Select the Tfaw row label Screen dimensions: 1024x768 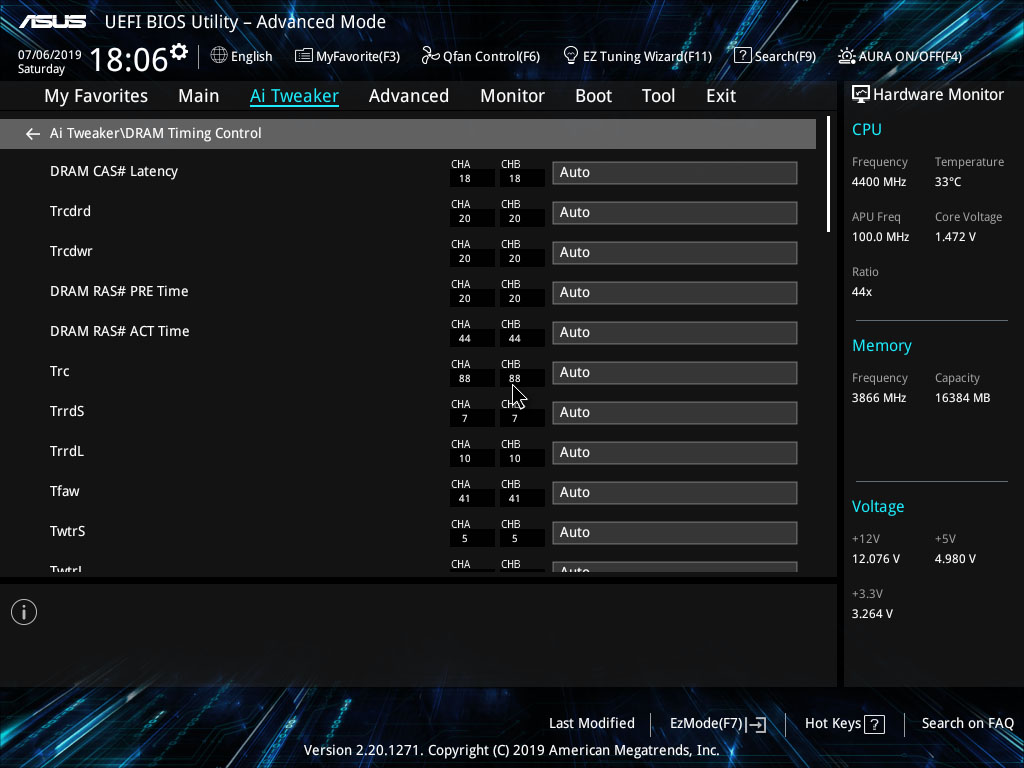[x=65, y=491]
